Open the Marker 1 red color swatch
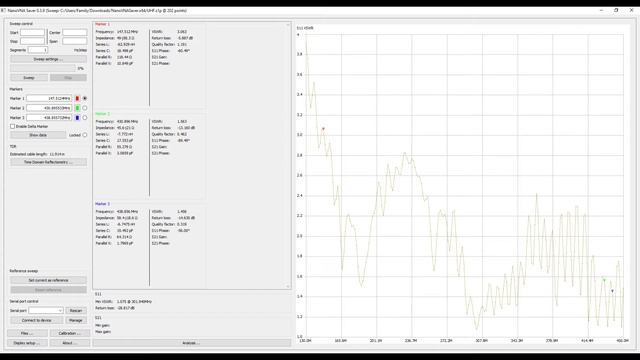 pos(77,98)
